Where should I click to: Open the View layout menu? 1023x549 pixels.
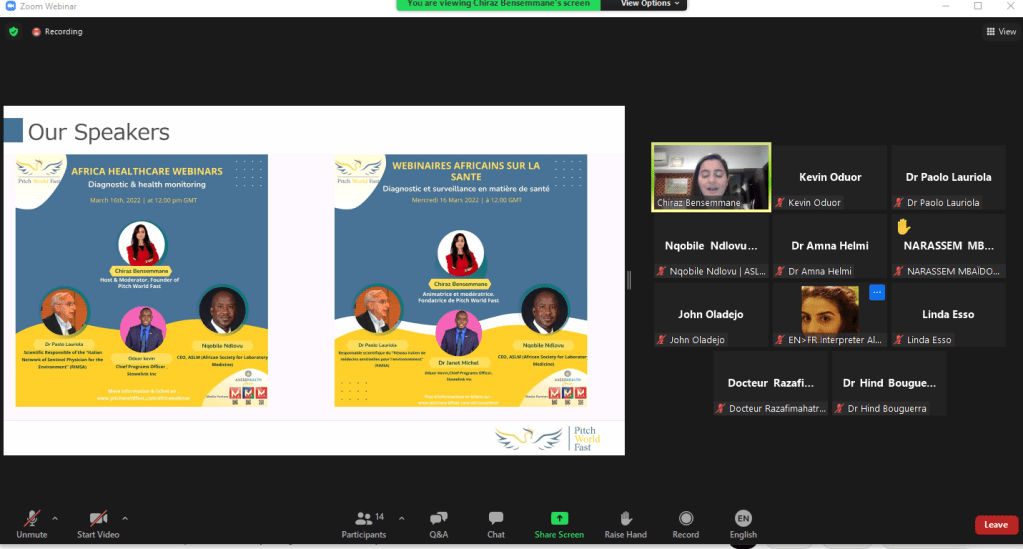(1001, 32)
